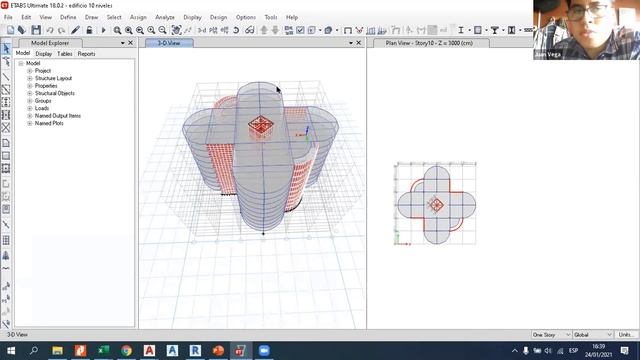Create a new model with the New icon
This screenshot has height=360, width=640.
10,30
